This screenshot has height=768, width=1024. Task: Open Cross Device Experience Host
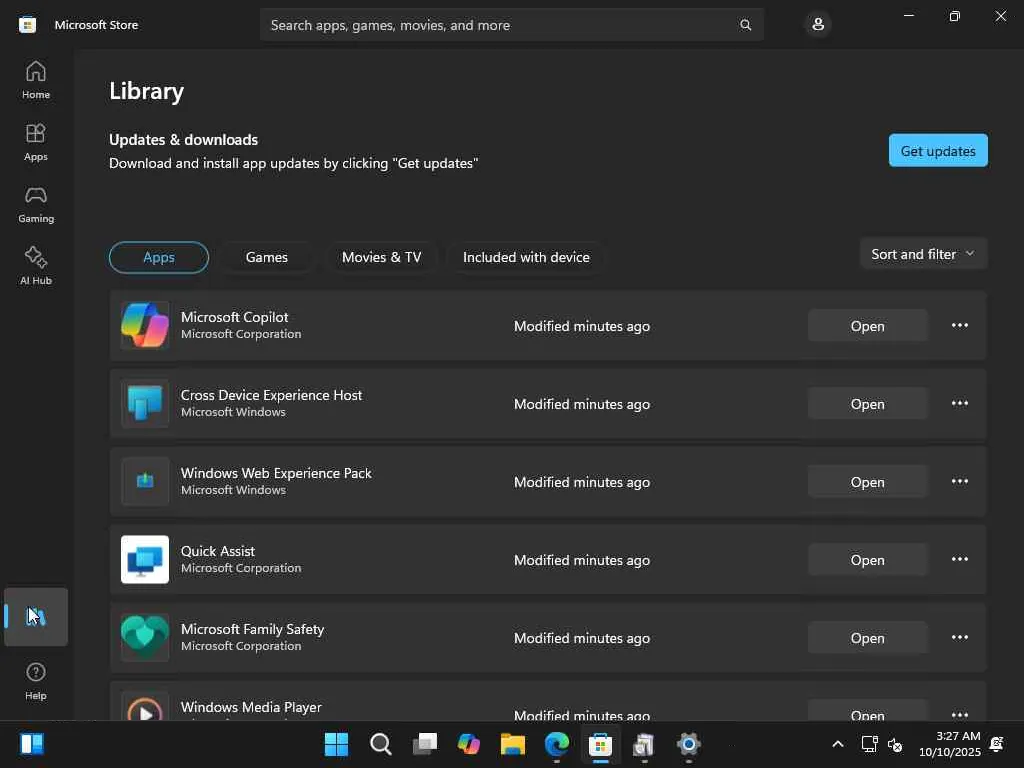[867, 404]
